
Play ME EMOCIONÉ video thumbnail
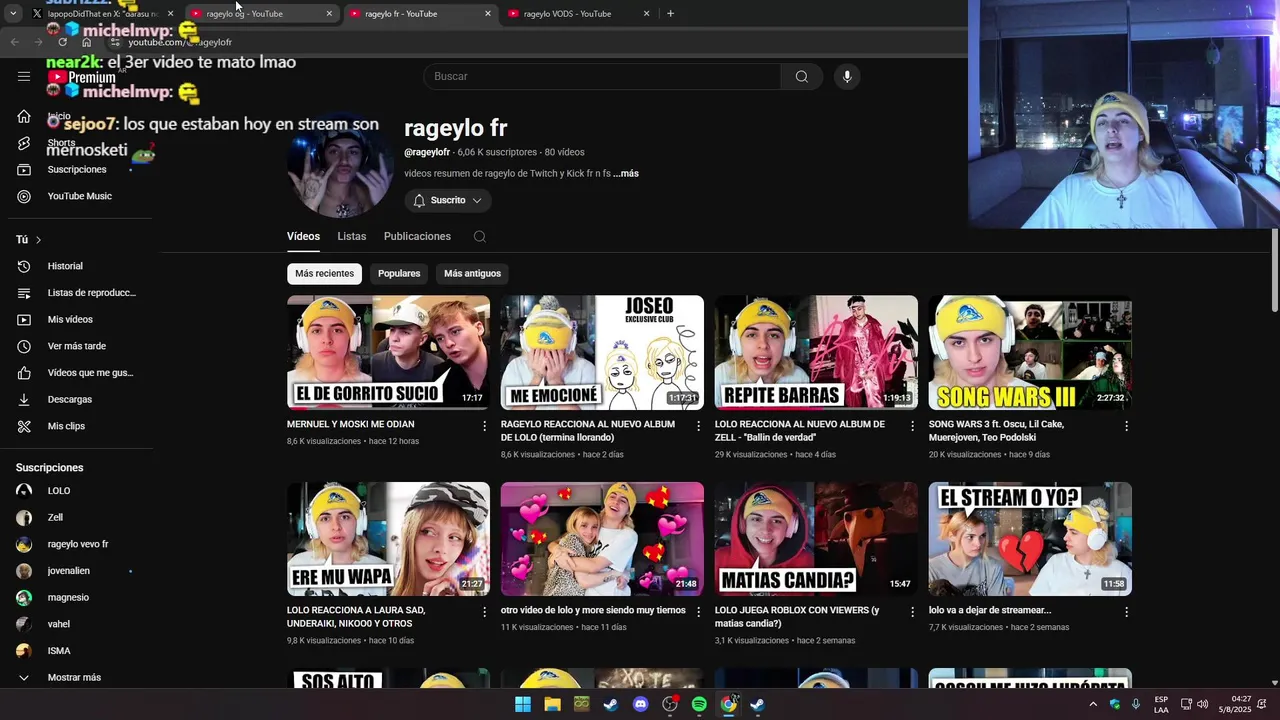tap(602, 352)
